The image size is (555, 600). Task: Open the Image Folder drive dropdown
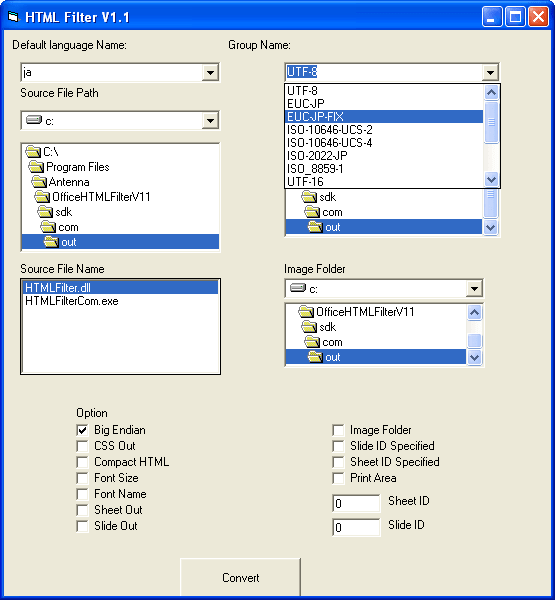474,289
